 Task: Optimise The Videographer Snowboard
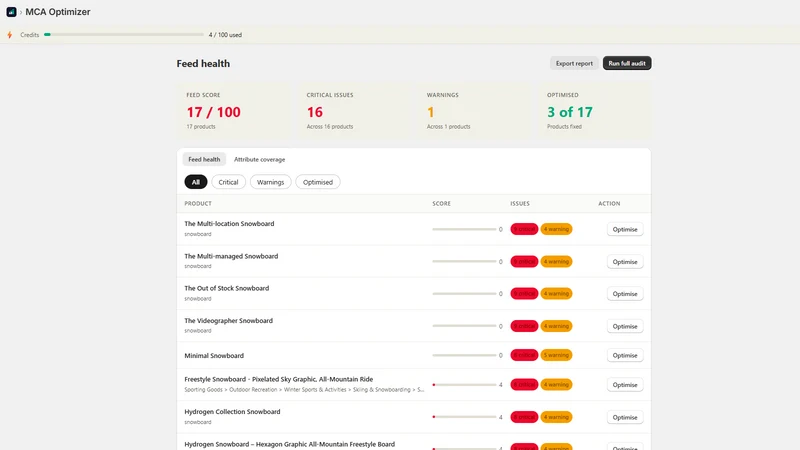tap(624, 326)
